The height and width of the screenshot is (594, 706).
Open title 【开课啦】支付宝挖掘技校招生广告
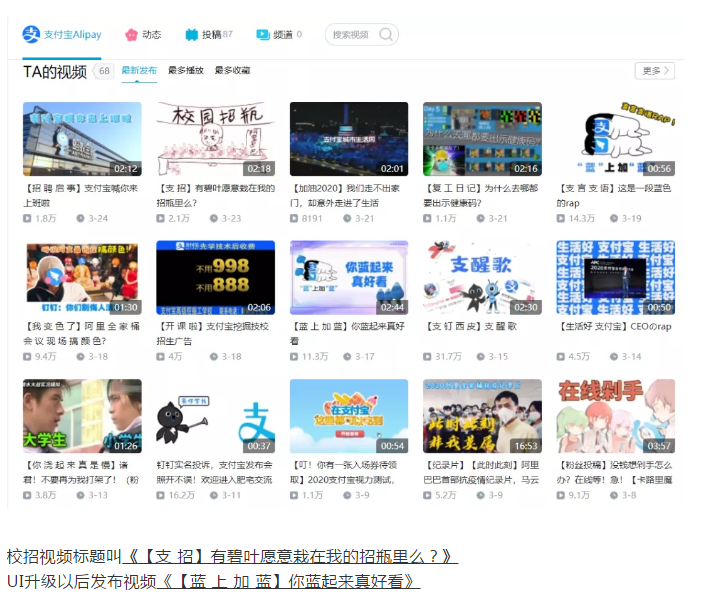pyautogui.click(x=213, y=334)
